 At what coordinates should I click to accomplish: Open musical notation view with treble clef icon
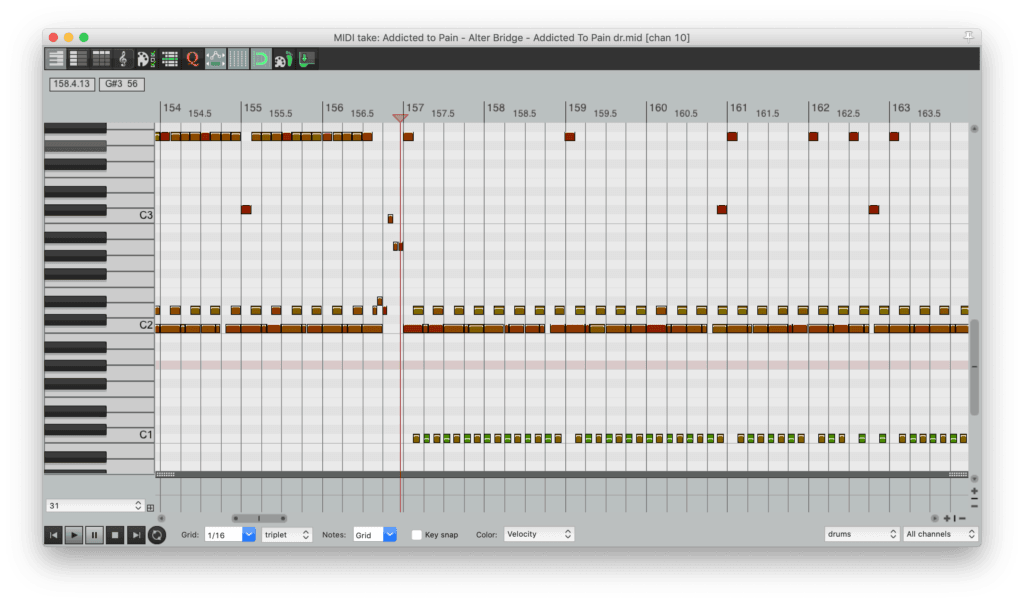(x=124, y=59)
